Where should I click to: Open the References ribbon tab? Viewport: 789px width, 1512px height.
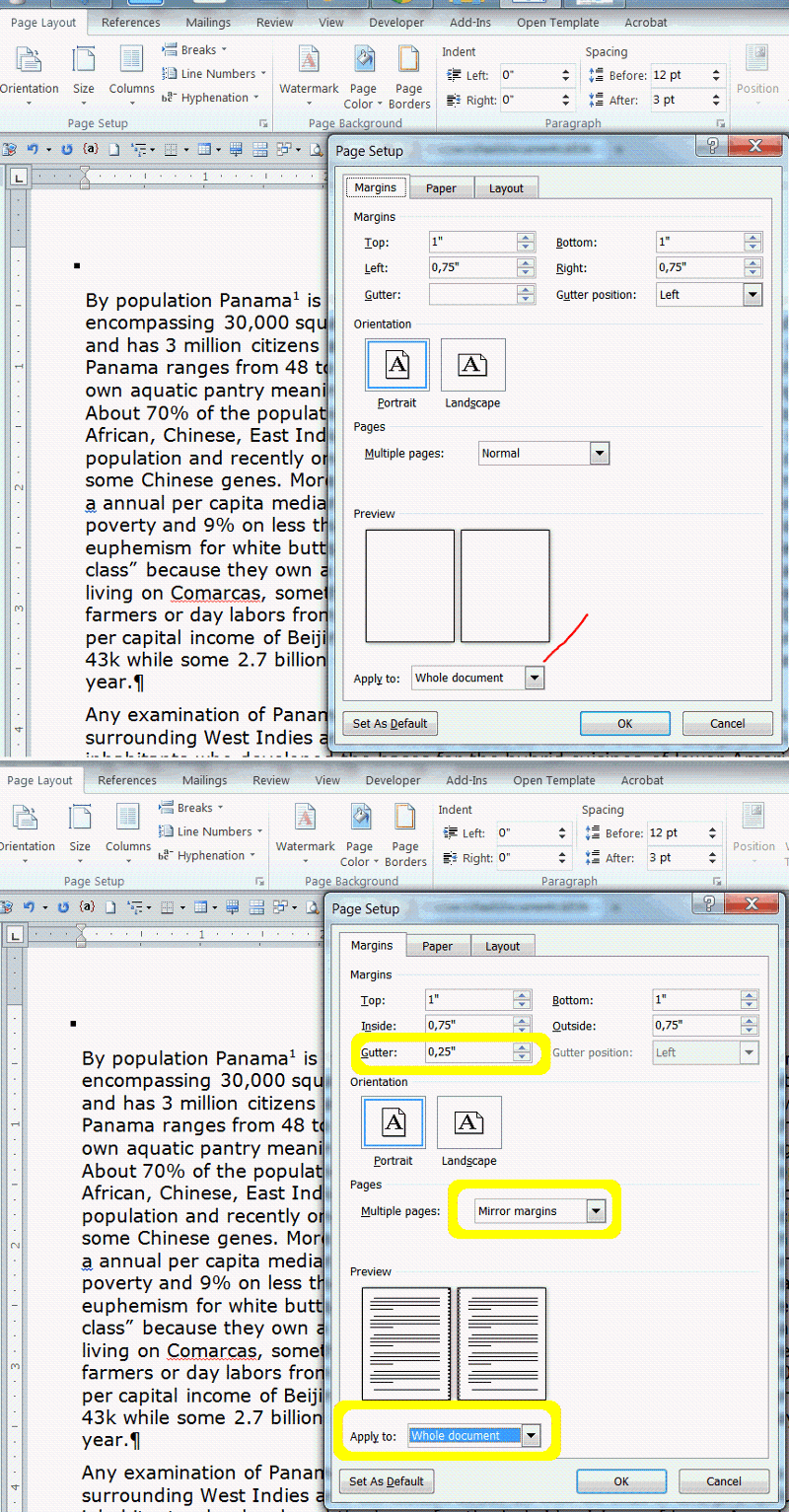pos(131,22)
